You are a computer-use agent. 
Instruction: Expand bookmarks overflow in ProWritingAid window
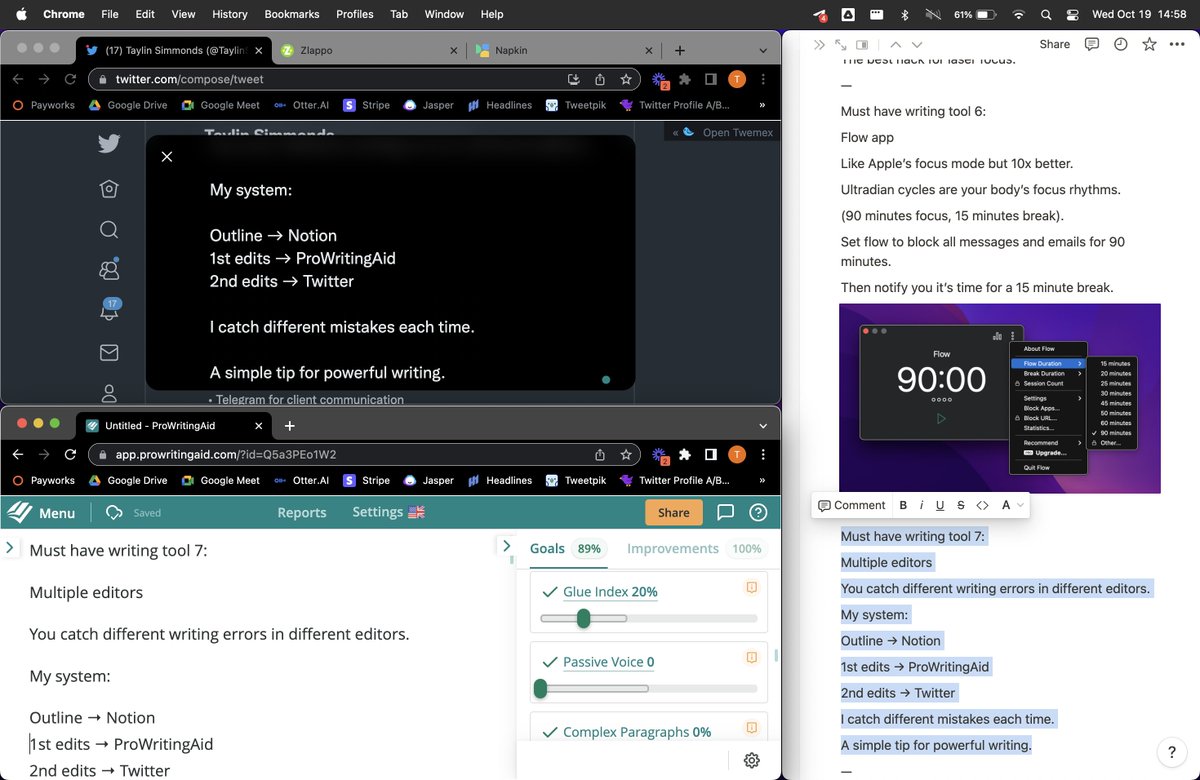click(763, 480)
